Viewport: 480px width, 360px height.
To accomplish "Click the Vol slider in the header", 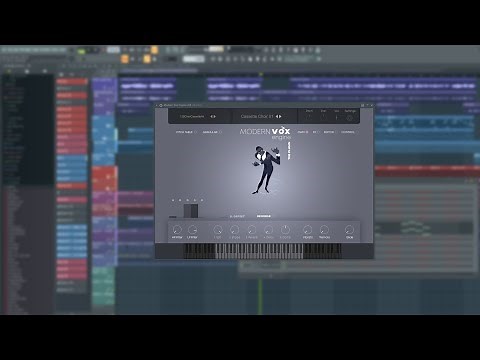I will [x=336, y=117].
